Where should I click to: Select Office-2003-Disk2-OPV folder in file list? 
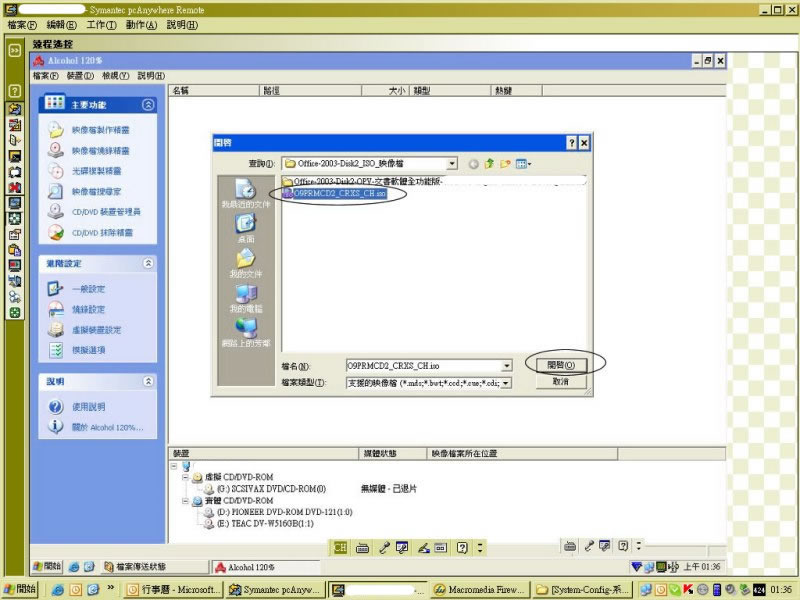(363, 181)
